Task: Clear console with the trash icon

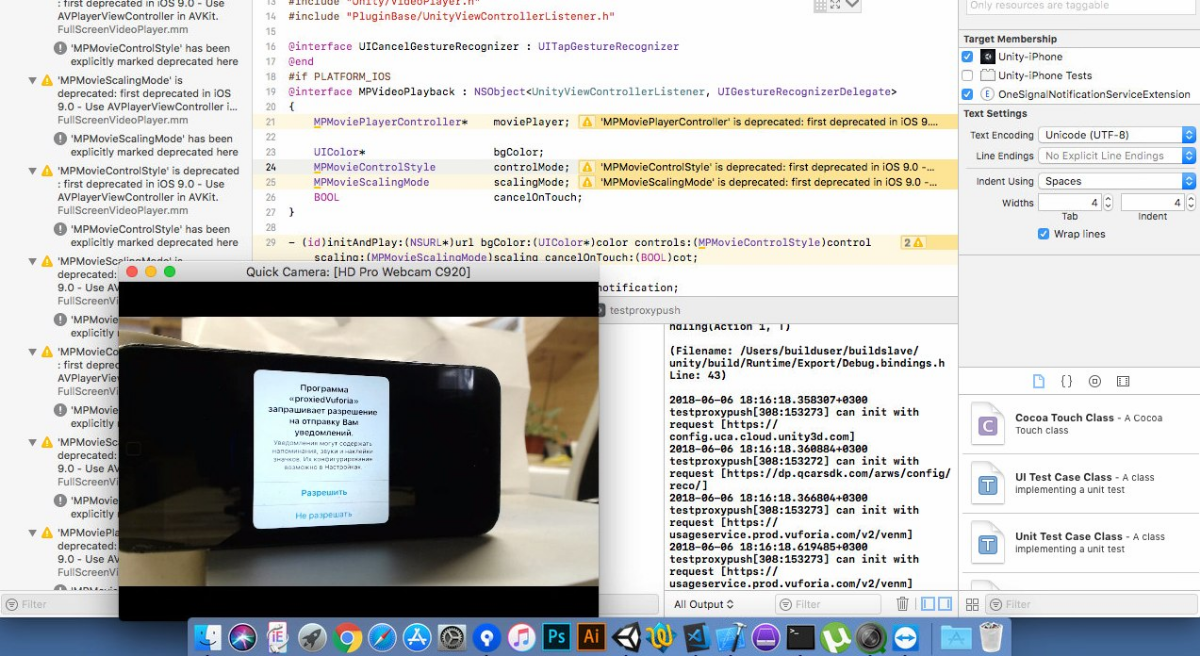Action: pyautogui.click(x=903, y=604)
